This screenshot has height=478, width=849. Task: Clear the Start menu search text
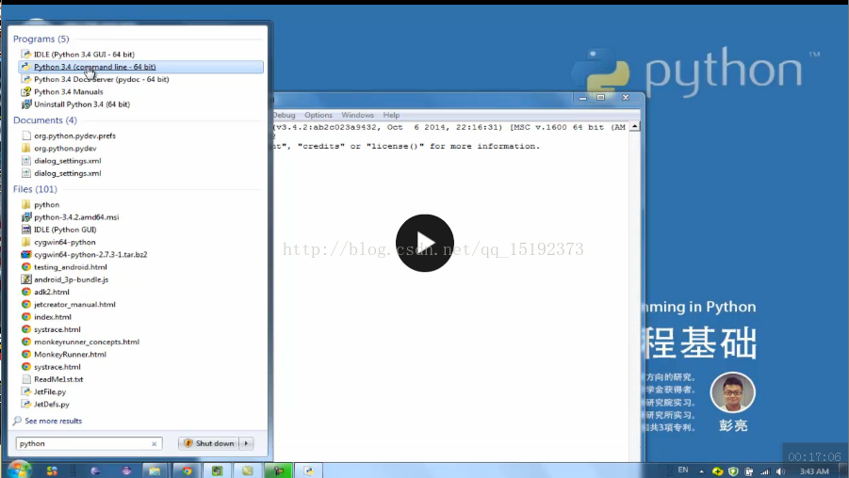point(154,444)
